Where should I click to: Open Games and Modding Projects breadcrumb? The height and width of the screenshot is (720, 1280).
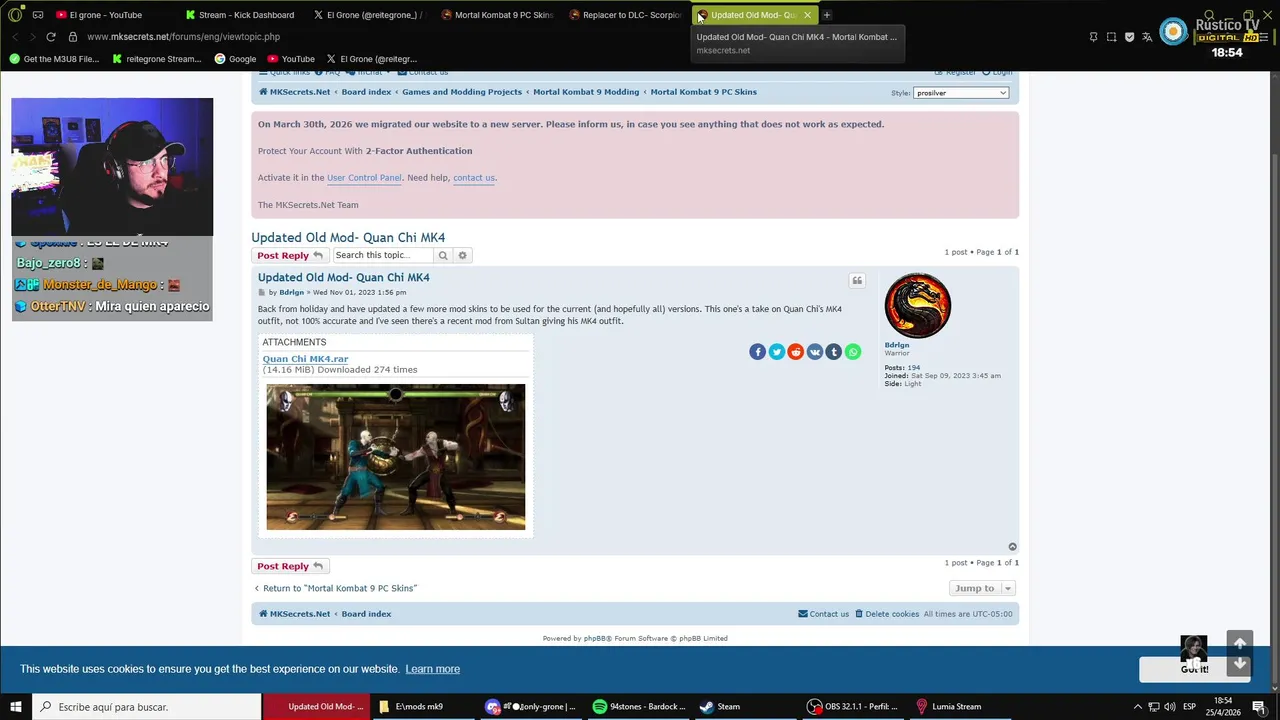[462, 92]
